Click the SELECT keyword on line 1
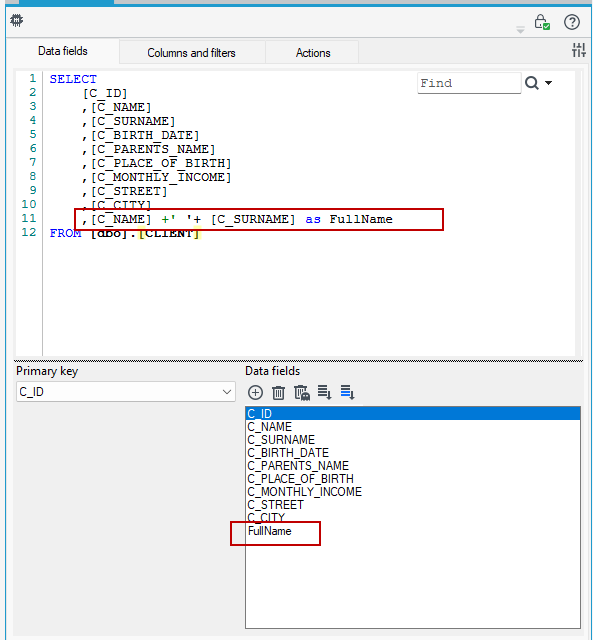 pos(73,79)
